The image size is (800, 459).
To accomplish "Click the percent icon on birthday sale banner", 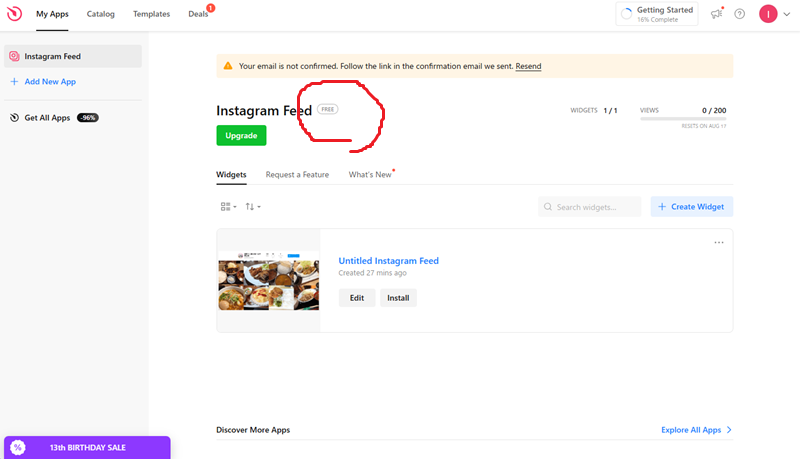I will (x=18, y=448).
